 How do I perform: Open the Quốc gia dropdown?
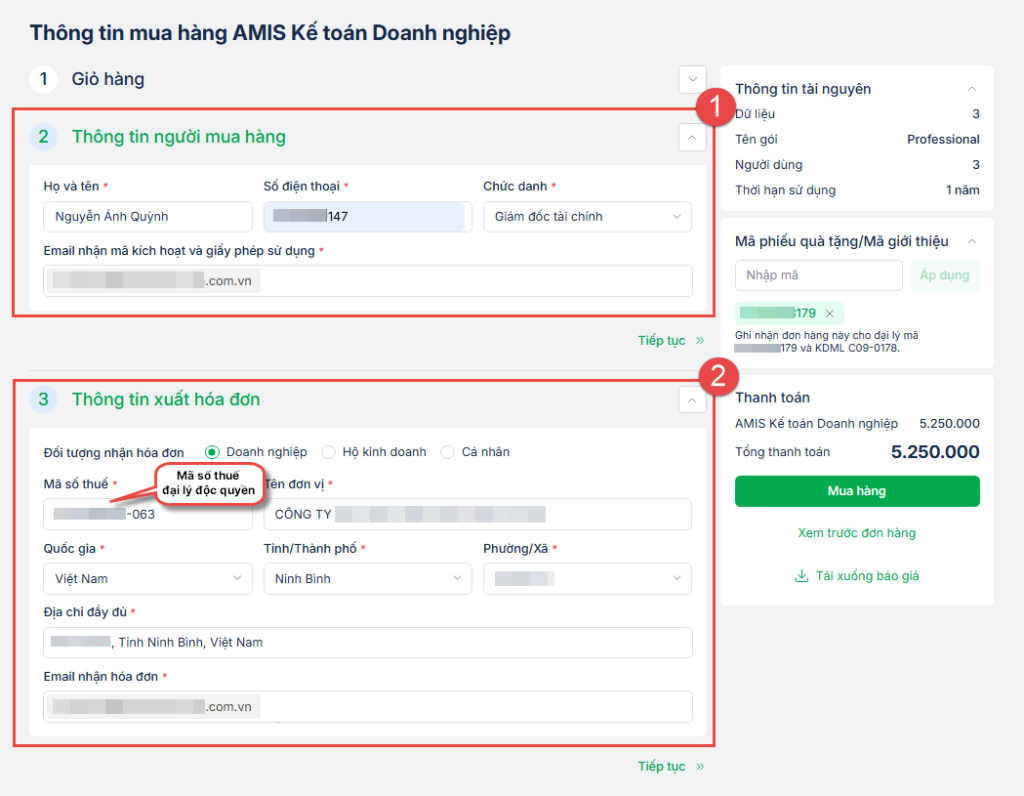pyautogui.click(x=148, y=579)
